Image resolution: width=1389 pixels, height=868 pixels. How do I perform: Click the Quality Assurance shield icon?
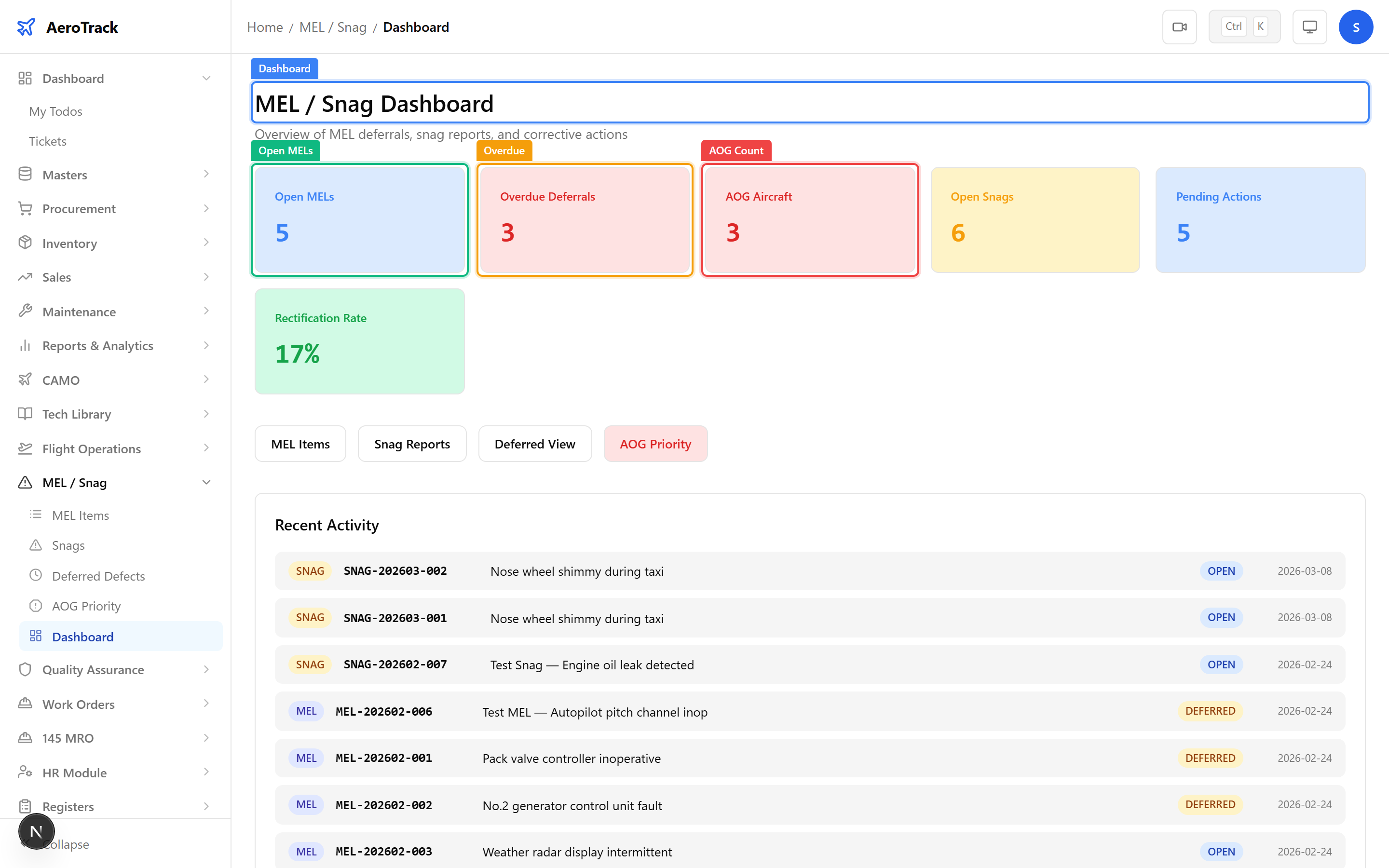[x=25, y=669]
